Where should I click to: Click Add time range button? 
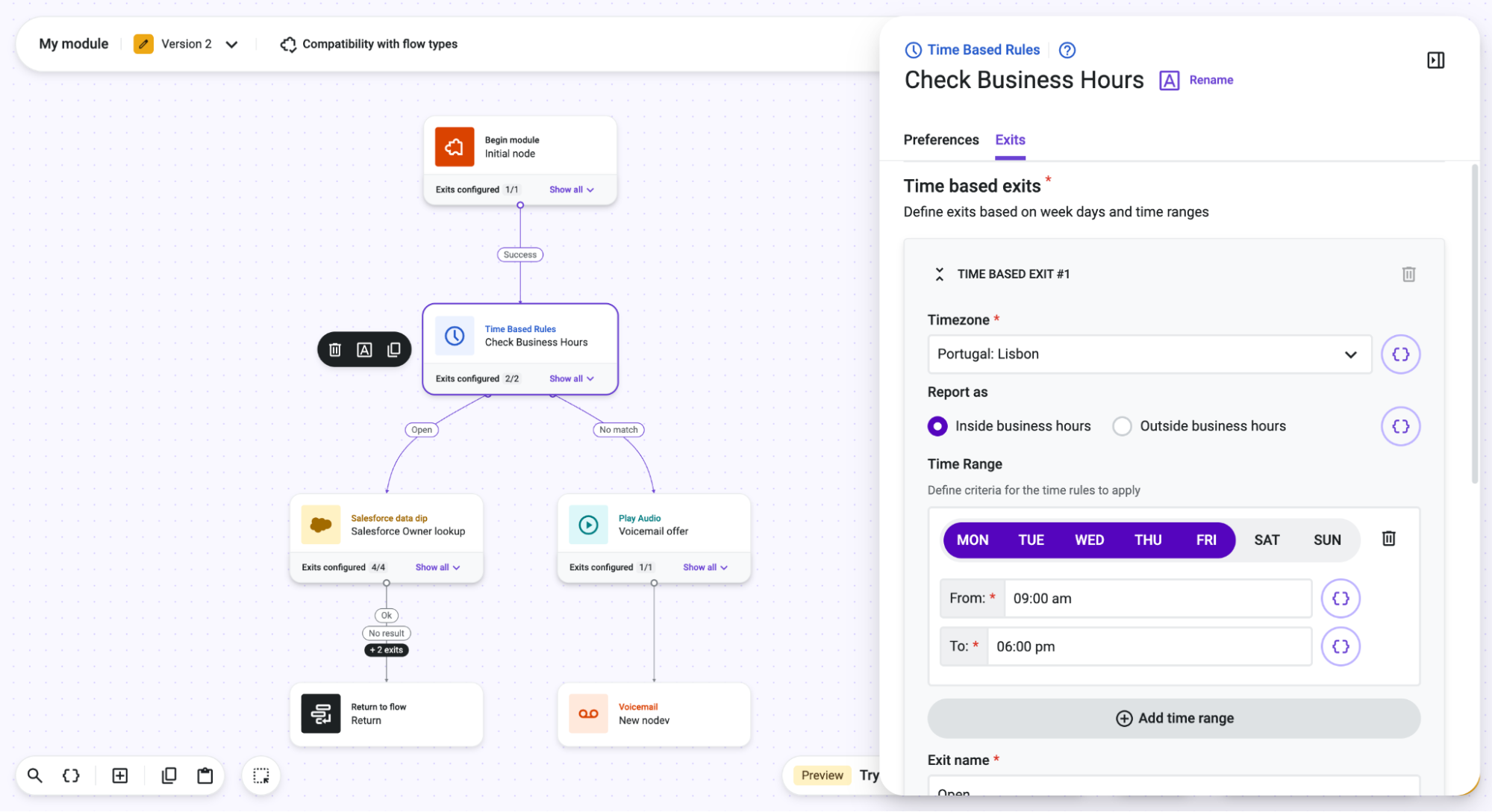point(1173,718)
